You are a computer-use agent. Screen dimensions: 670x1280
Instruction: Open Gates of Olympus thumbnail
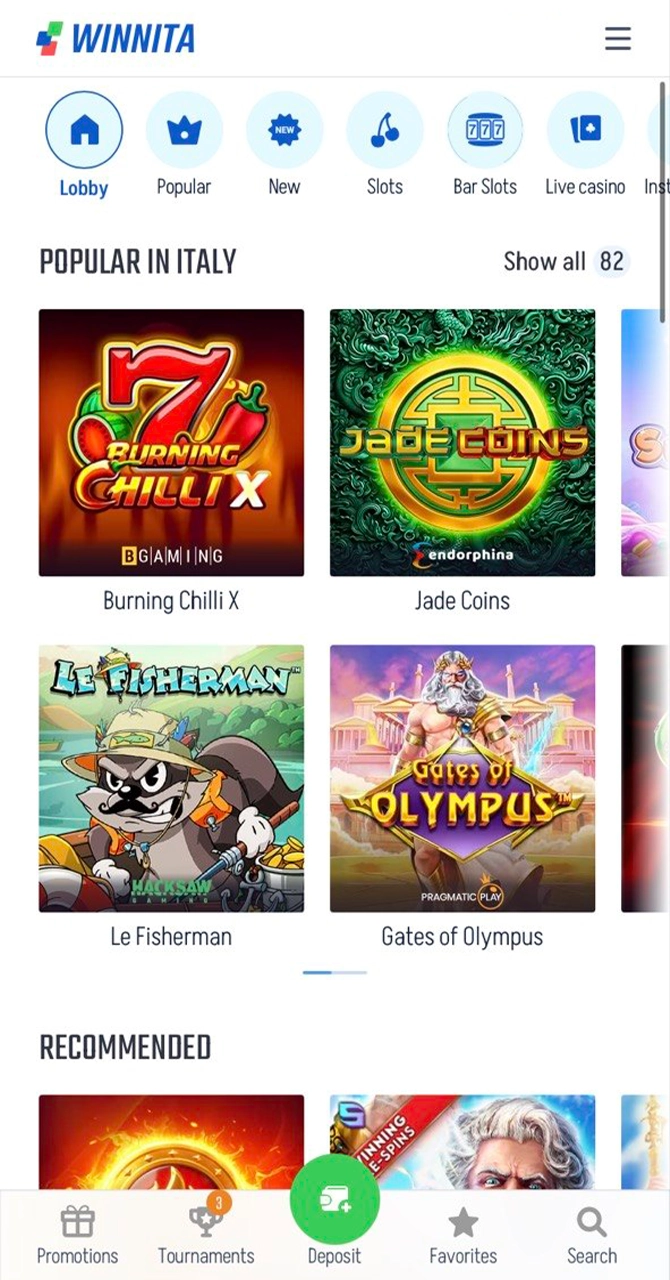462,778
